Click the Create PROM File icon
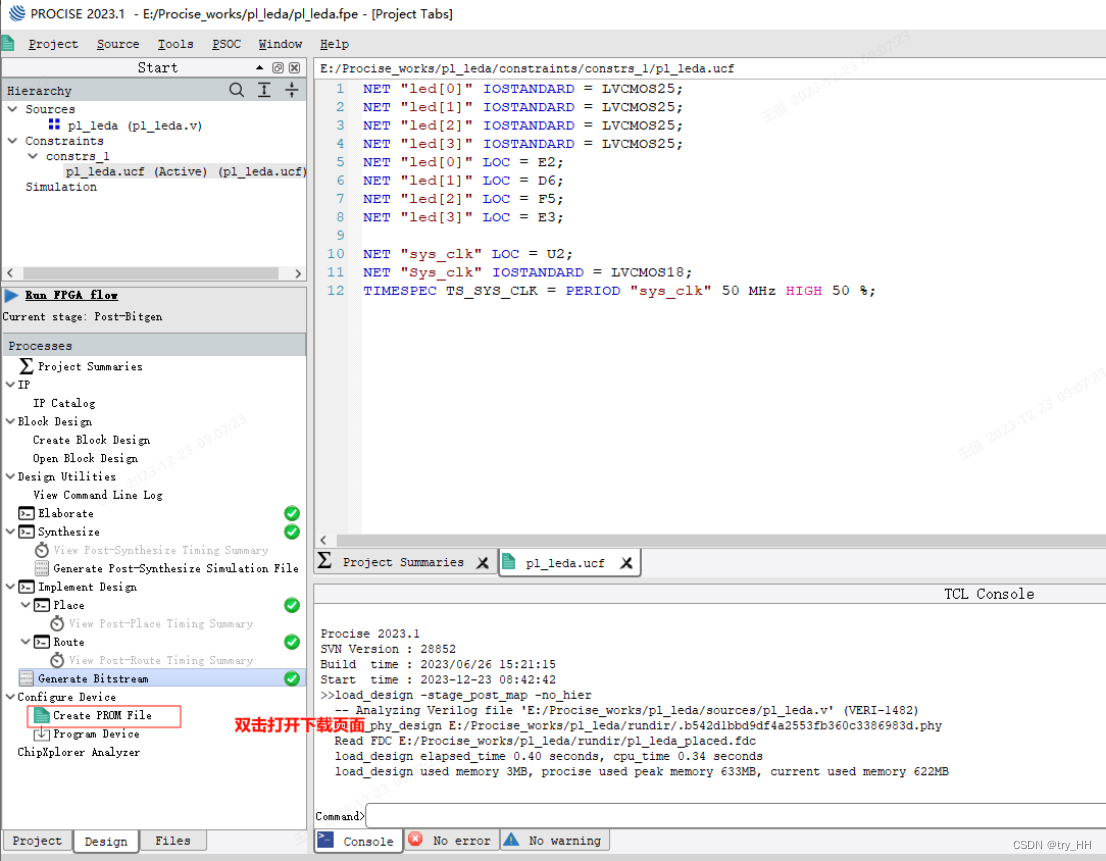The height and width of the screenshot is (861, 1106). (42, 715)
